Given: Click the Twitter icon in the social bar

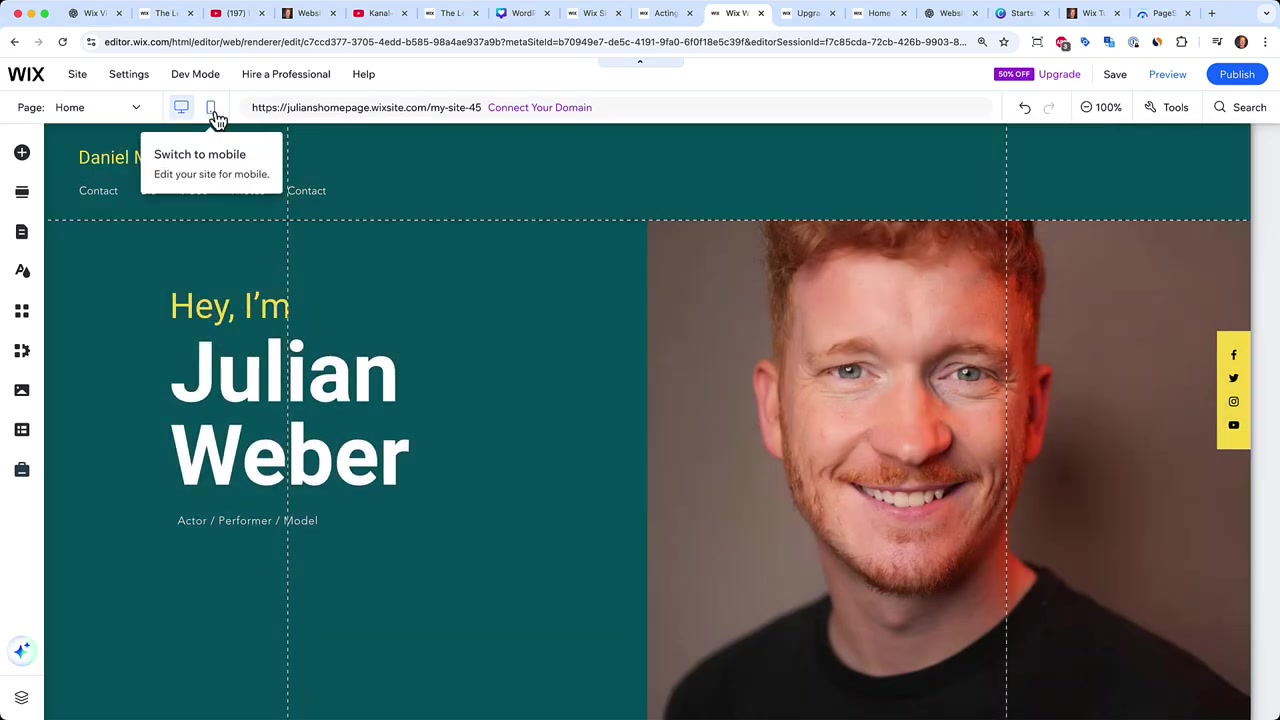Looking at the screenshot, I should tap(1233, 378).
